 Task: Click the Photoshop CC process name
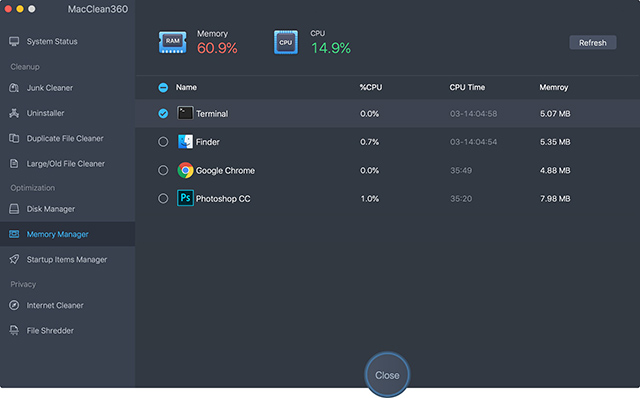[223, 199]
